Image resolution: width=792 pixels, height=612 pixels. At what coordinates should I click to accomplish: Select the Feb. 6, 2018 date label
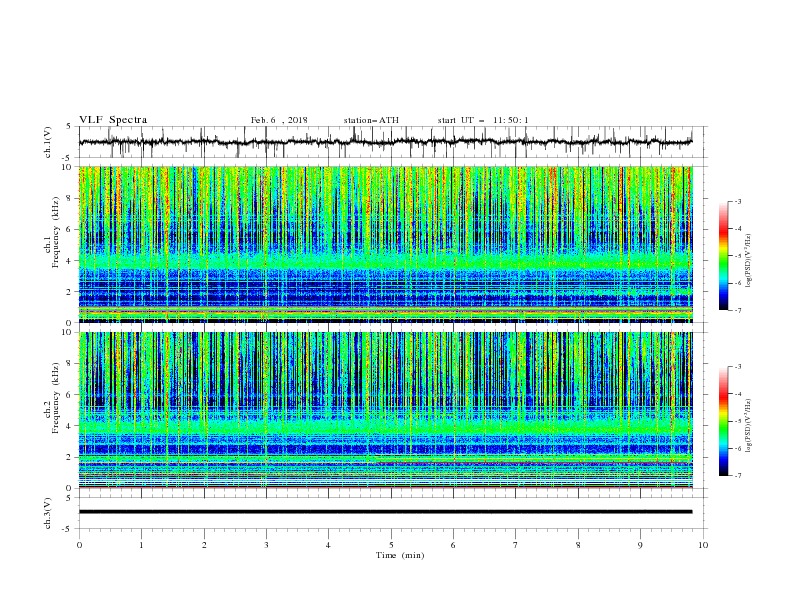[279, 120]
